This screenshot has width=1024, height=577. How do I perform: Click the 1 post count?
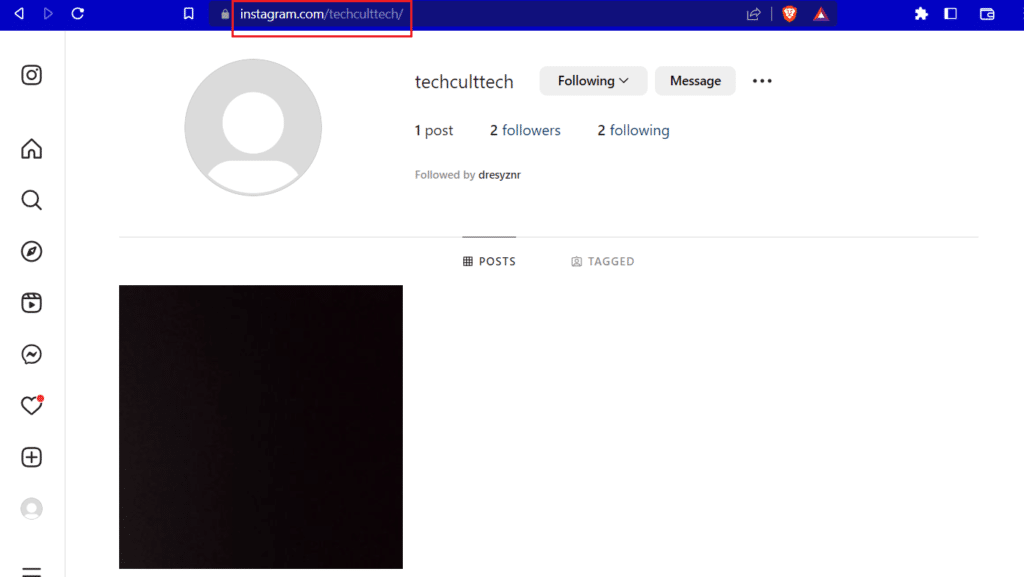coord(434,131)
